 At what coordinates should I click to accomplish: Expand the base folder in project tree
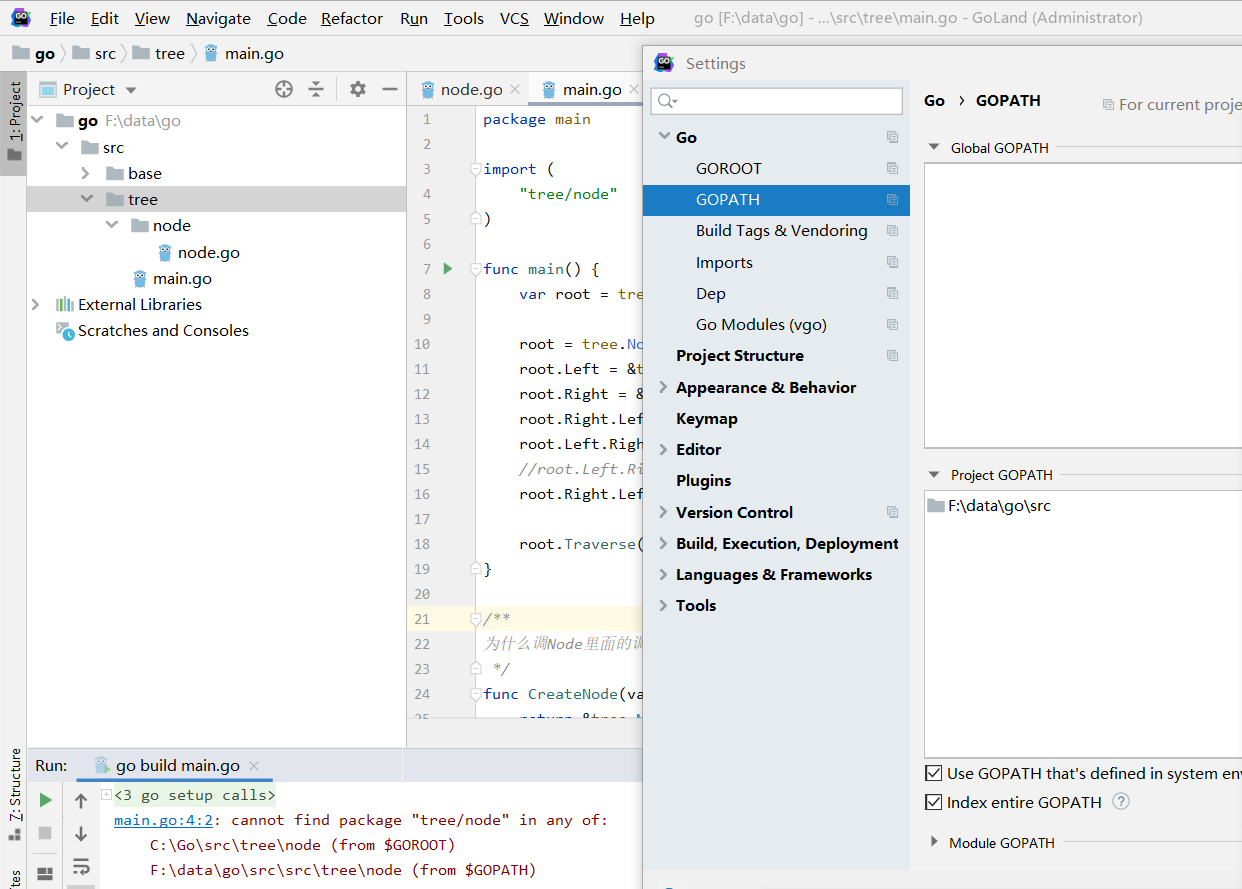click(x=86, y=173)
